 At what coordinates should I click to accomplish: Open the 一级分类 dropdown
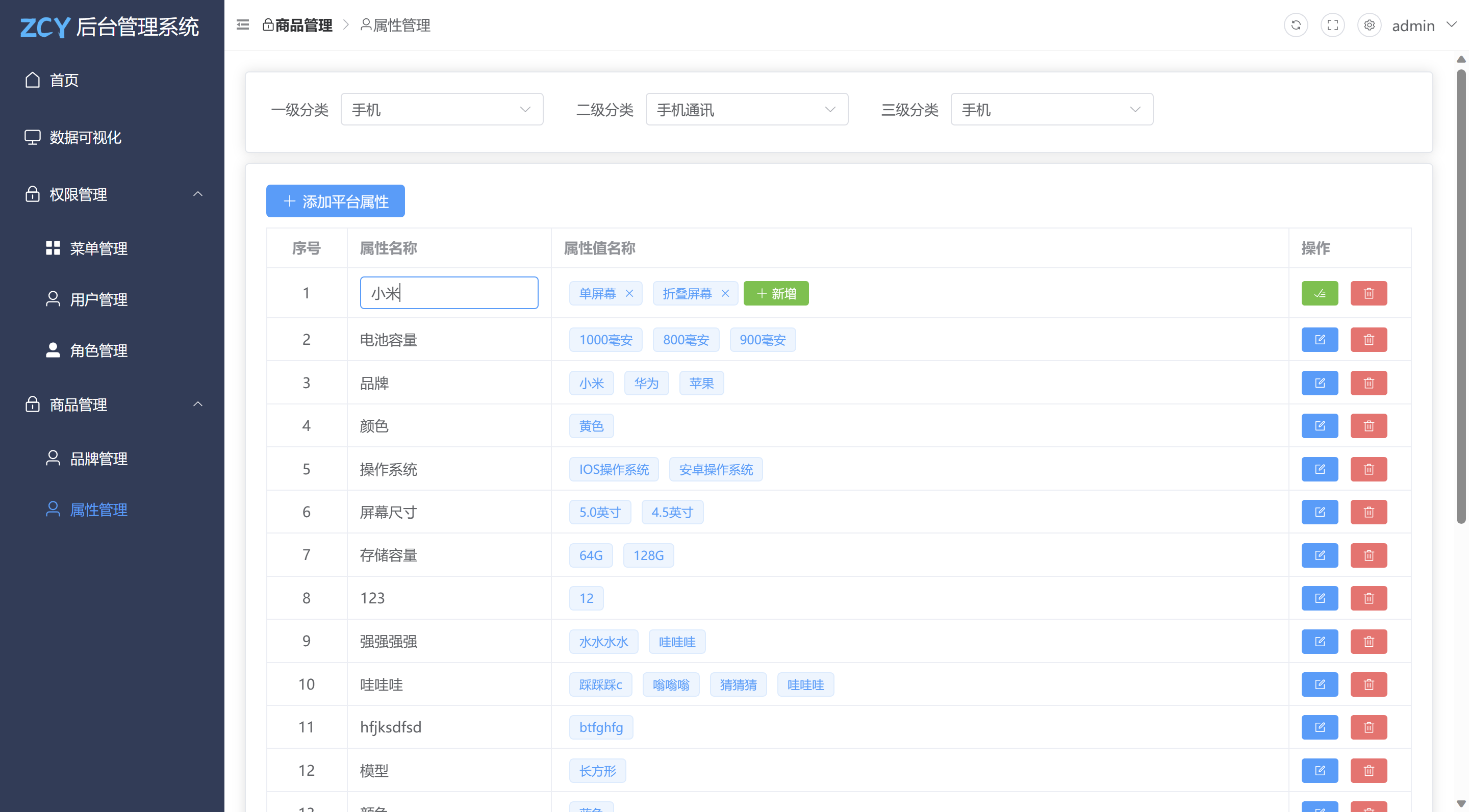click(x=442, y=110)
